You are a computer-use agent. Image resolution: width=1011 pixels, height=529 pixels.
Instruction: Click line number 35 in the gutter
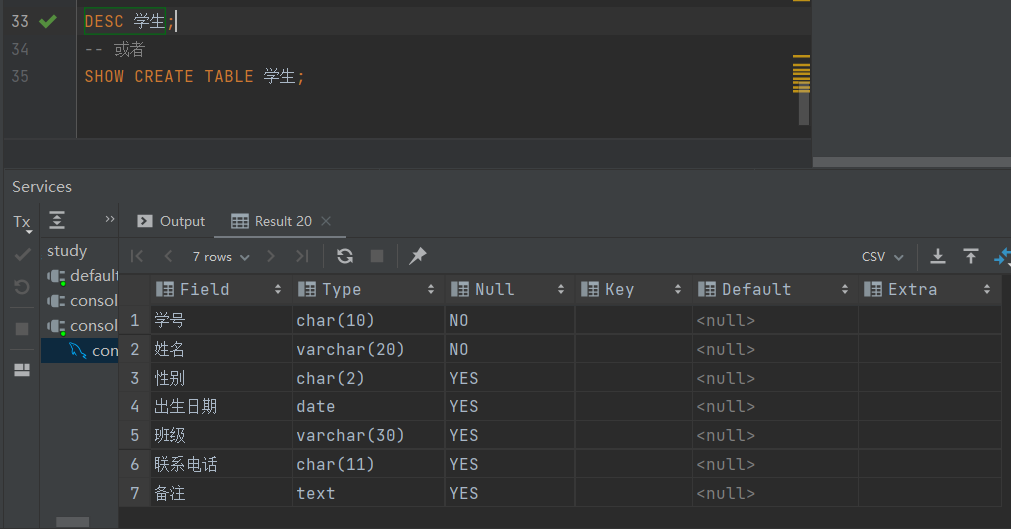(20, 76)
